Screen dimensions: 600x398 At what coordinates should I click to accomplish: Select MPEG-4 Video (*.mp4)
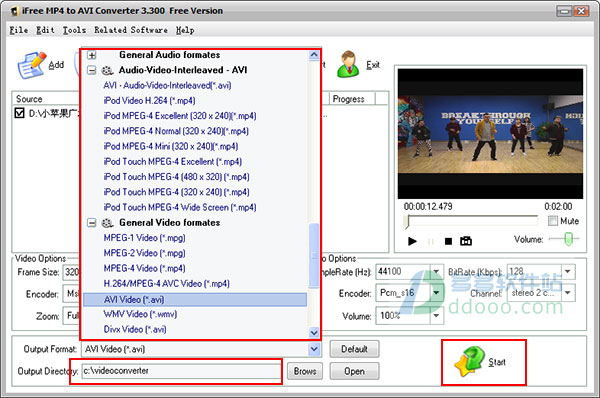pyautogui.click(x=144, y=269)
